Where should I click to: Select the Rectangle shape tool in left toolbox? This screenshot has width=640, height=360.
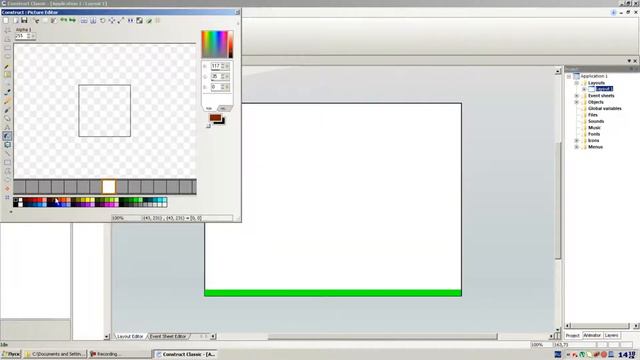tap(7, 162)
